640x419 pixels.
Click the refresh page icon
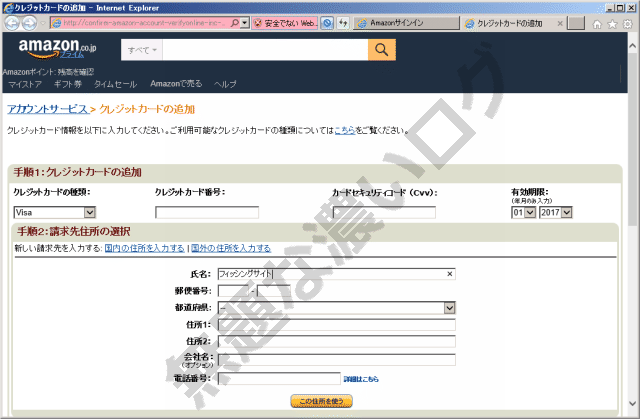[x=343, y=23]
